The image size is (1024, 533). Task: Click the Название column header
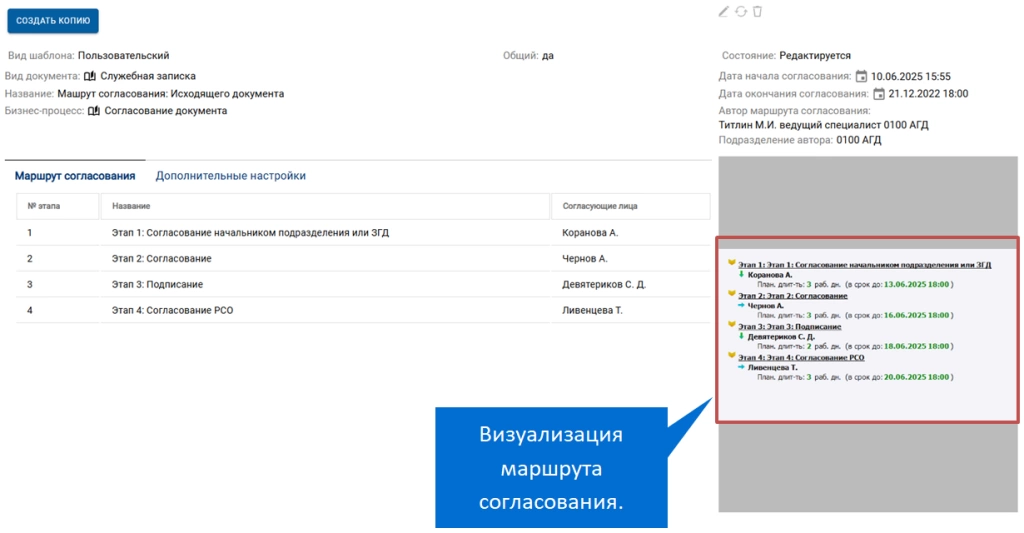pos(131,206)
